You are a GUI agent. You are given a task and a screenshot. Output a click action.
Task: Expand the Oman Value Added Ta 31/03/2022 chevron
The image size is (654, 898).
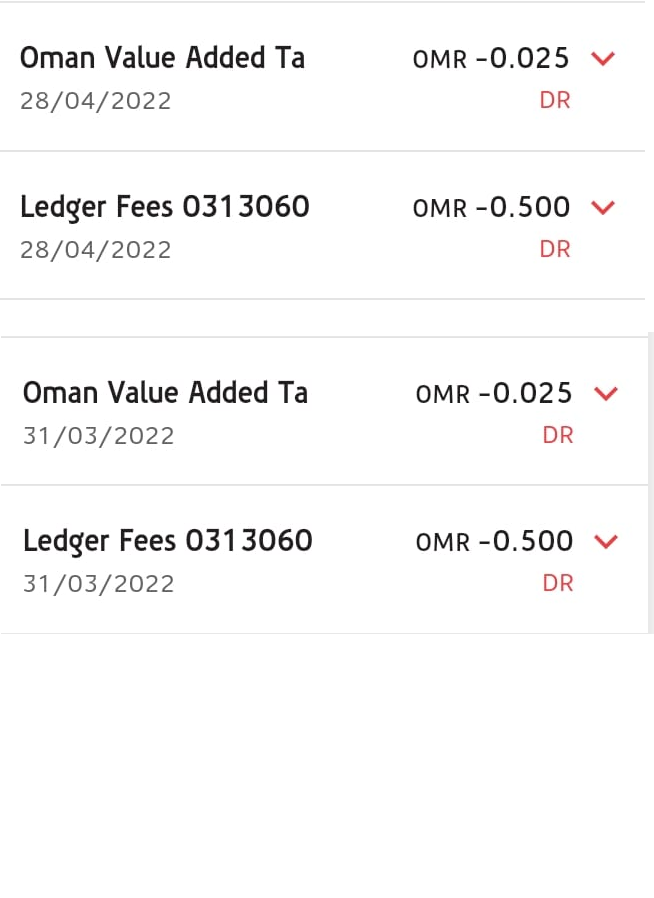click(605, 394)
